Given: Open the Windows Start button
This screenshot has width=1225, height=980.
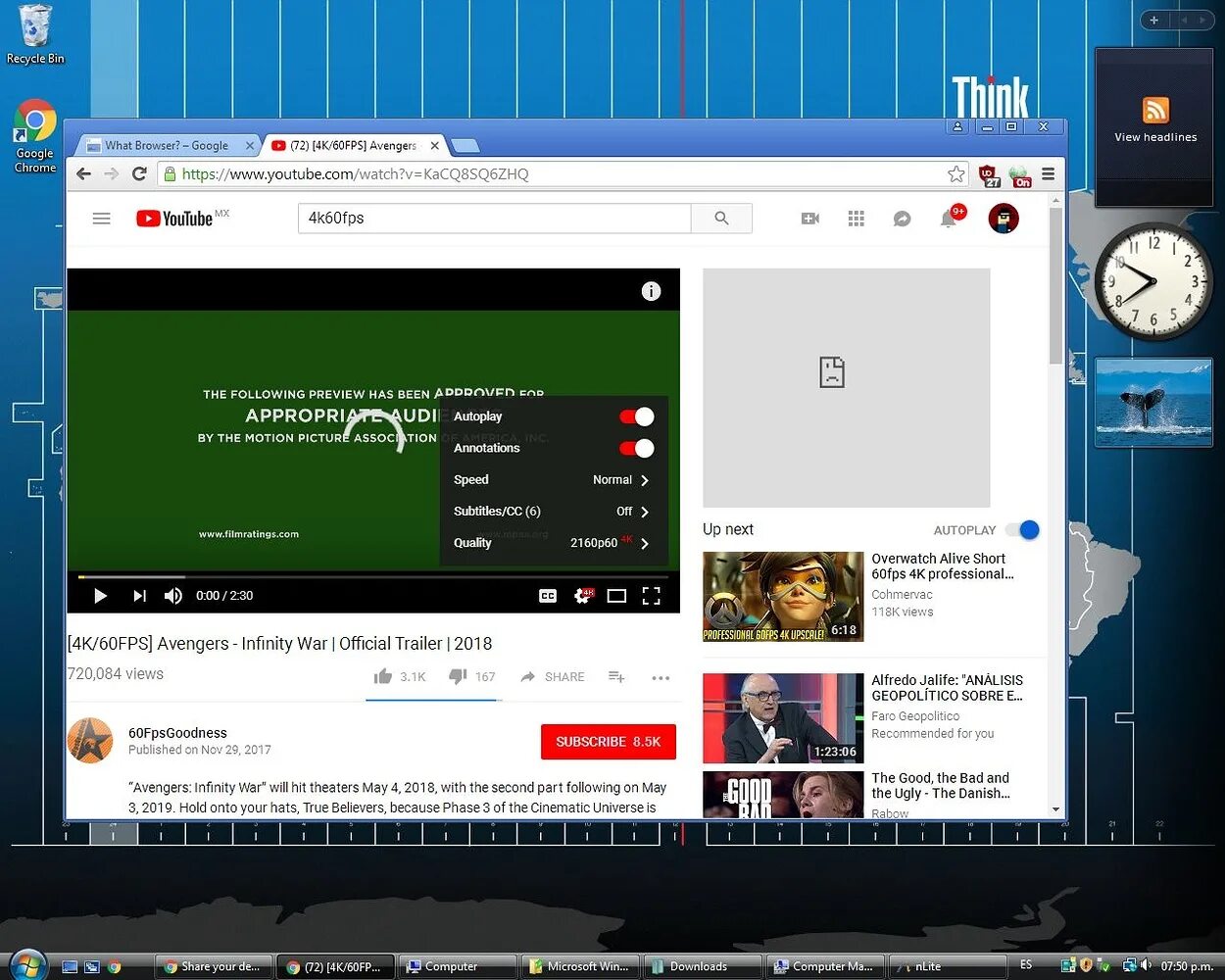Looking at the screenshot, I should coord(27,965).
